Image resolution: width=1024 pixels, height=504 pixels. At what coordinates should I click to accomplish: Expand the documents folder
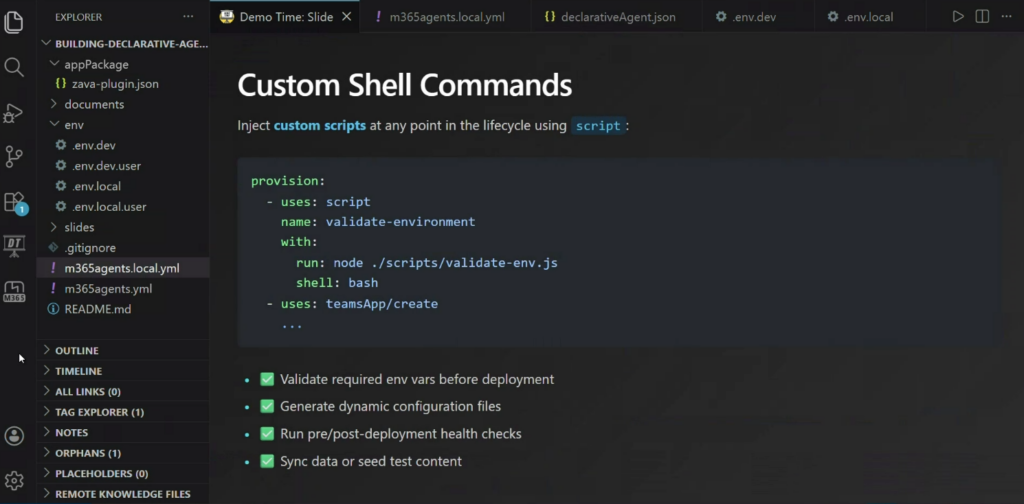pyautogui.click(x=94, y=104)
